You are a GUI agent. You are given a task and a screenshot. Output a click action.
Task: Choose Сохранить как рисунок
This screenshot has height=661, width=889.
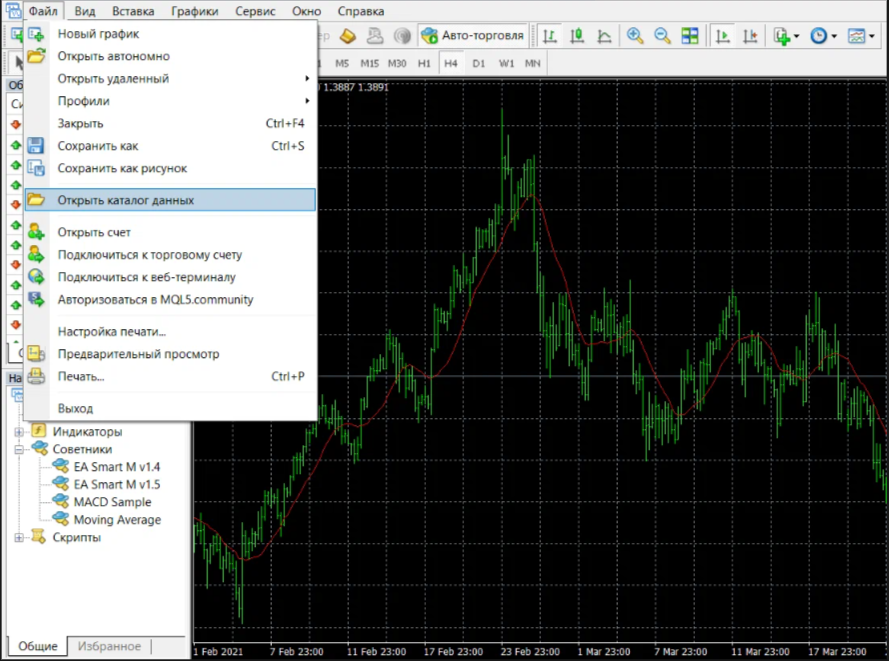point(170,168)
